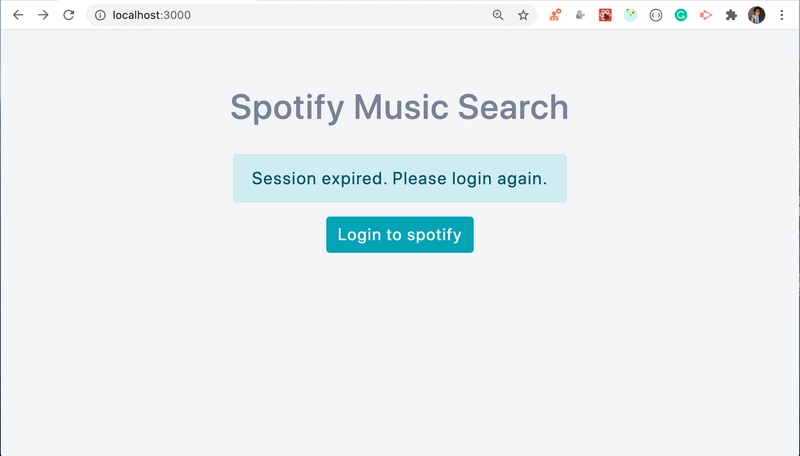Open the zoom magnifier in address bar
The height and width of the screenshot is (456, 800).
(498, 15)
